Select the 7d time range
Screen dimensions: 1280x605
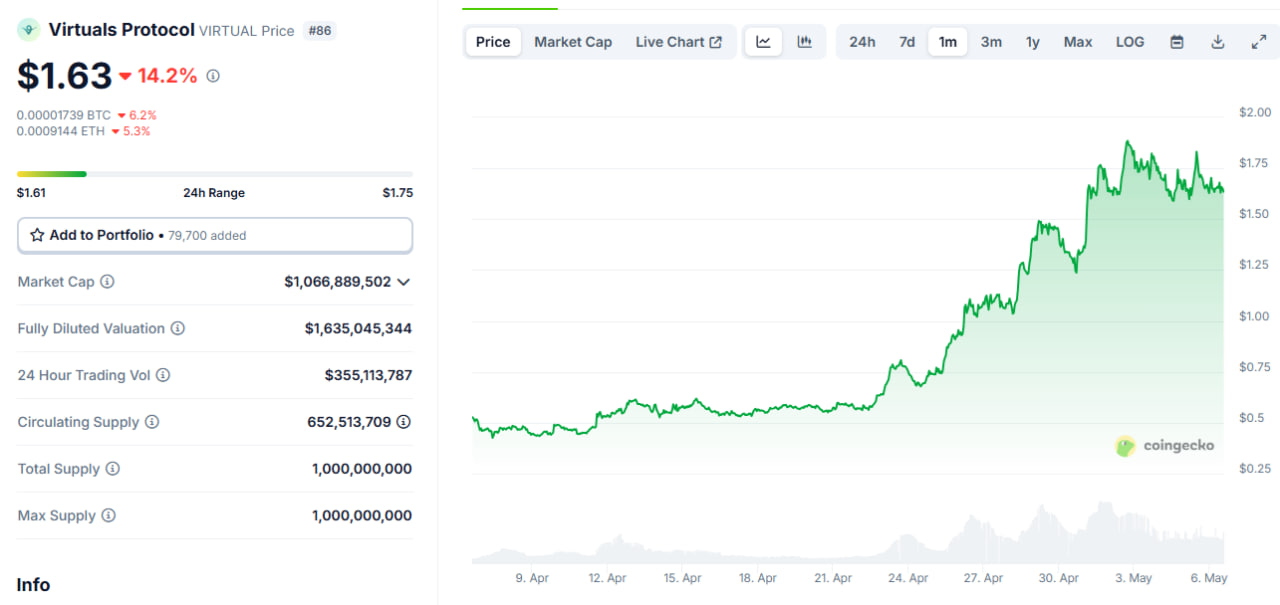pyautogui.click(x=907, y=42)
